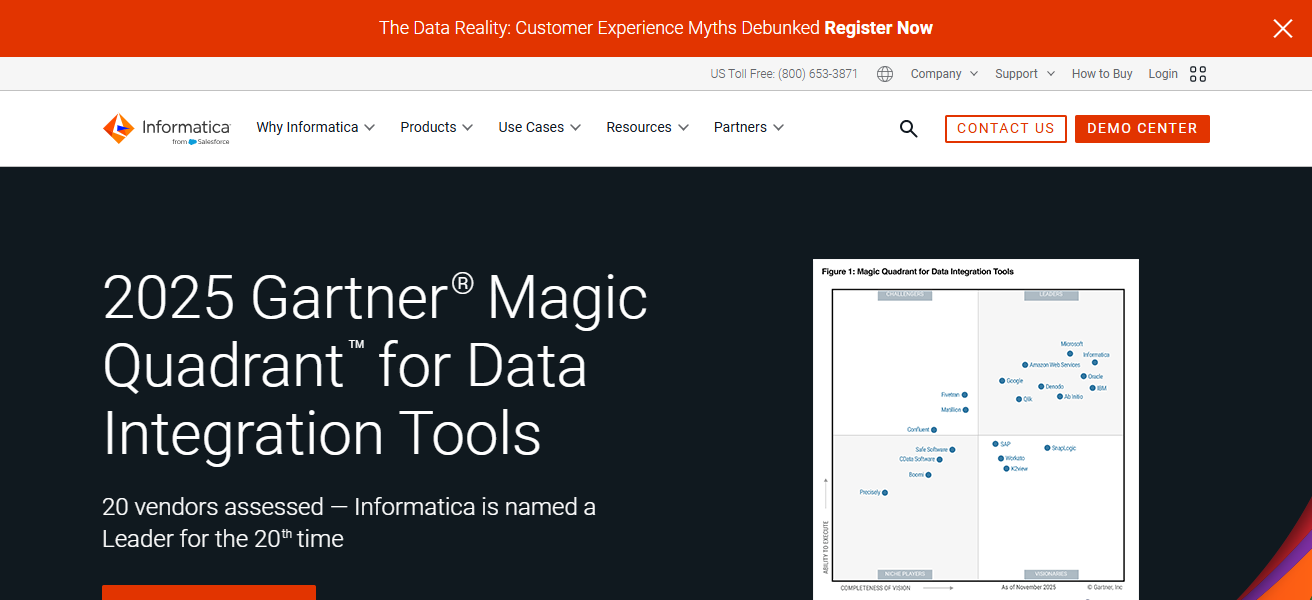The height and width of the screenshot is (600, 1312).
Task: Open the Support menu in top bar
Action: (1024, 74)
